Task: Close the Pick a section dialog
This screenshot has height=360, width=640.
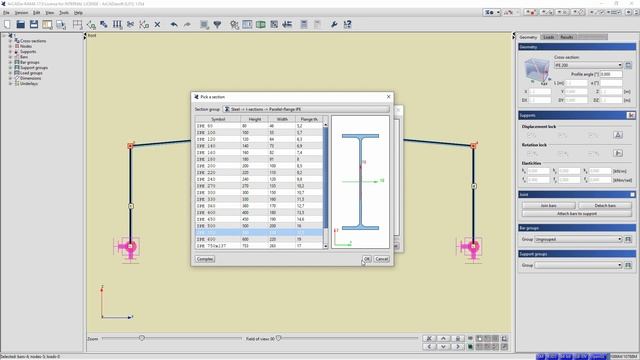Action: coord(389,97)
